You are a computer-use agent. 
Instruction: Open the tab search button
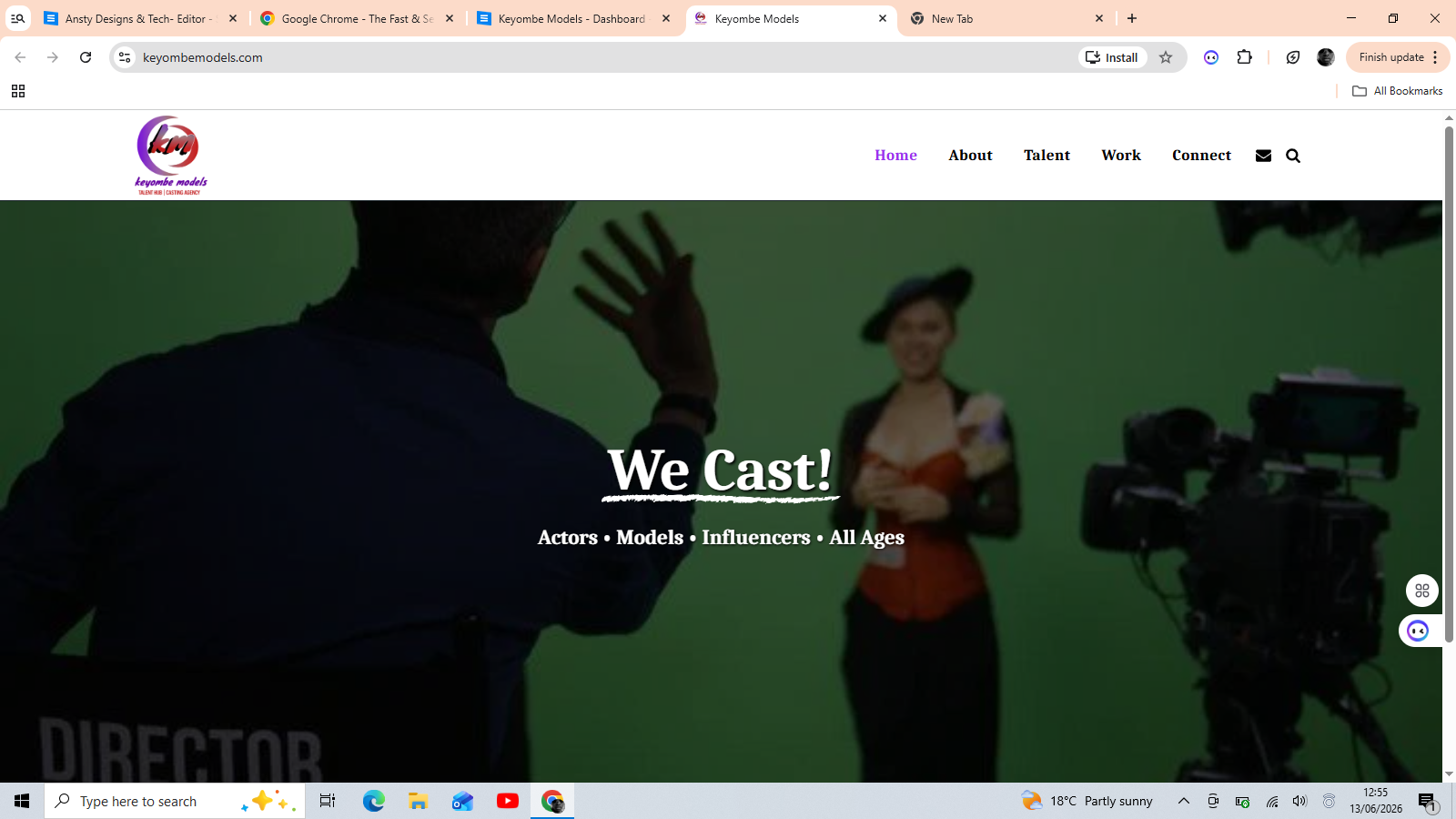[x=17, y=18]
